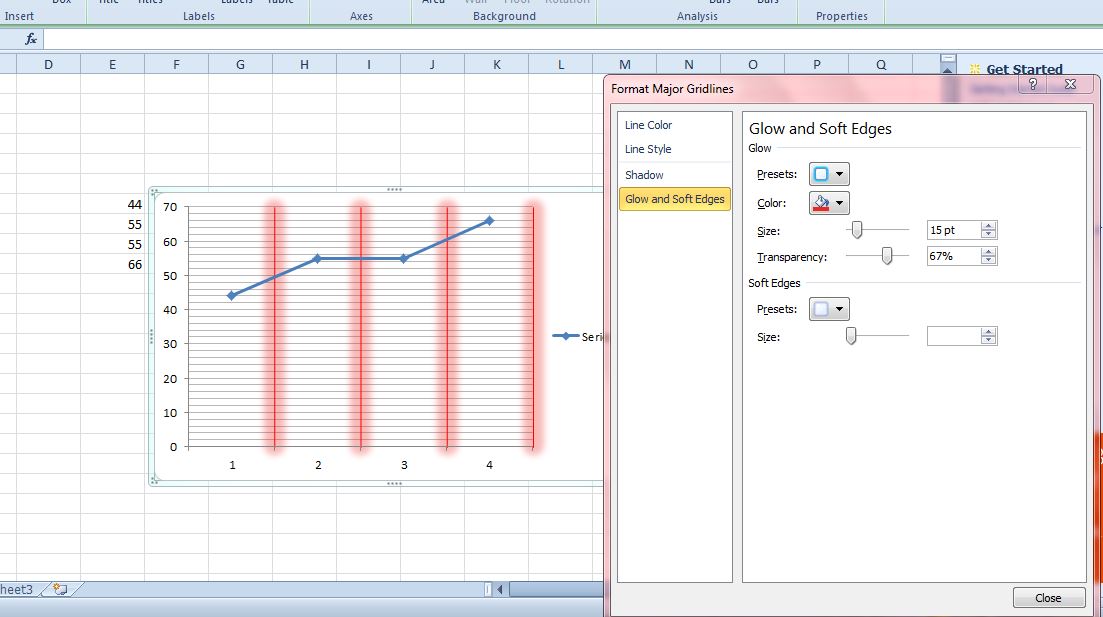
Task: Click the Get Started sun icon
Action: 977,68
